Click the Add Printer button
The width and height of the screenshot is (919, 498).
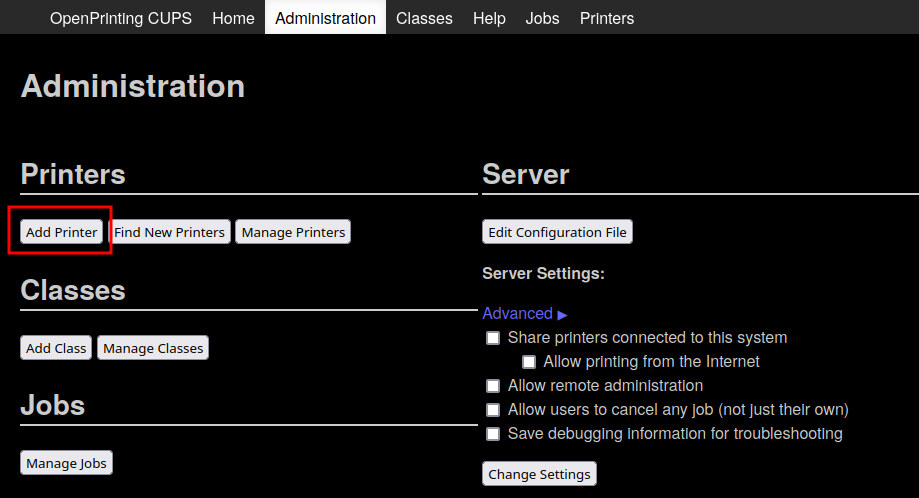pyautogui.click(x=62, y=232)
